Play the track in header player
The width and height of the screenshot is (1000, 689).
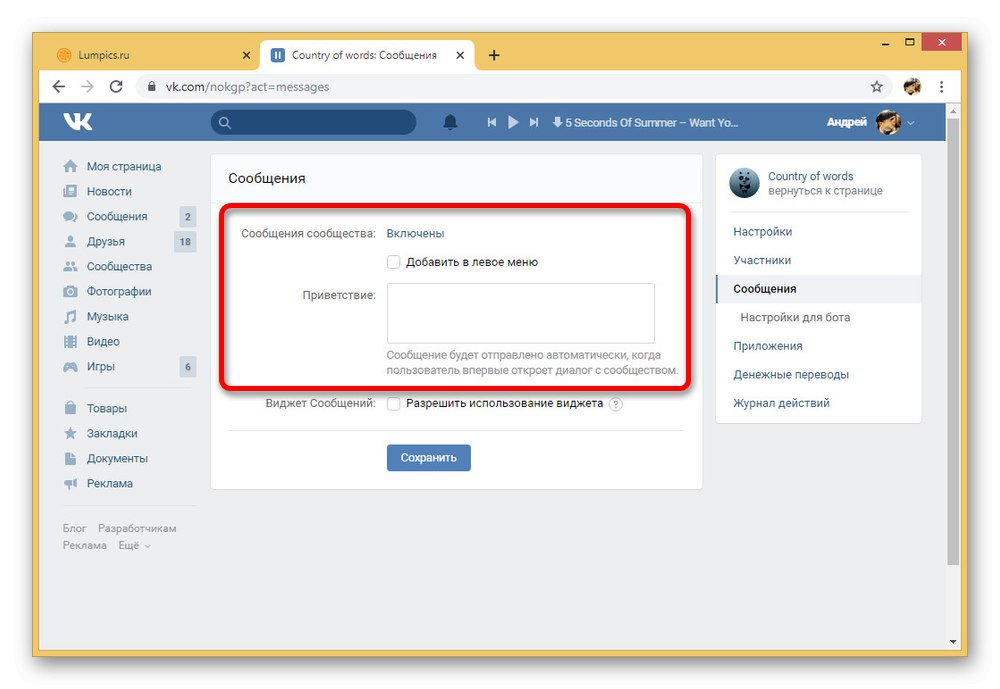pyautogui.click(x=513, y=122)
